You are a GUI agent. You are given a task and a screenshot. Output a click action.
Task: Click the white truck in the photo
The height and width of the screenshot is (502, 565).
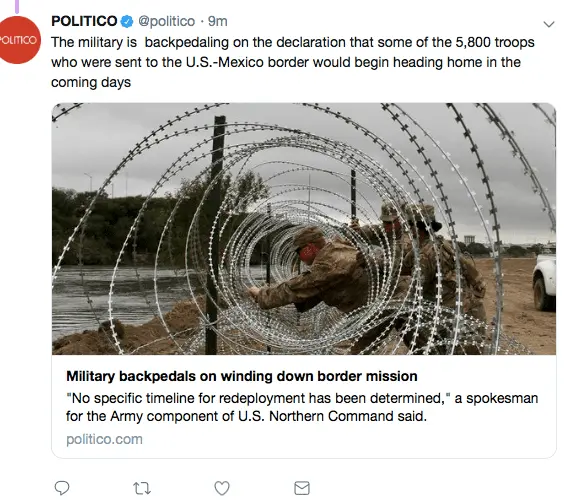tap(544, 282)
